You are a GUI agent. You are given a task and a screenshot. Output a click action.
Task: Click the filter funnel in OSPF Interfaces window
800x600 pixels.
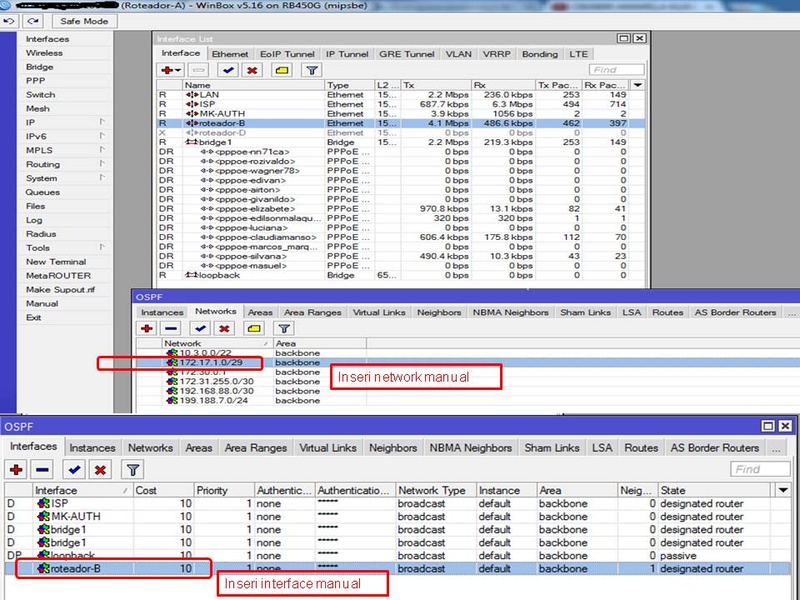133,469
